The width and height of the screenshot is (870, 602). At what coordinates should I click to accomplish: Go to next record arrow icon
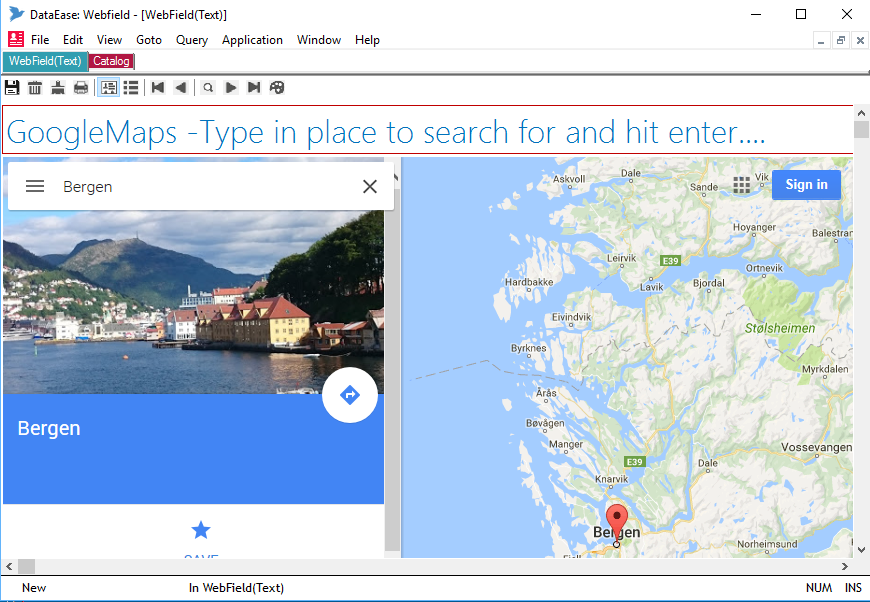pyautogui.click(x=231, y=88)
